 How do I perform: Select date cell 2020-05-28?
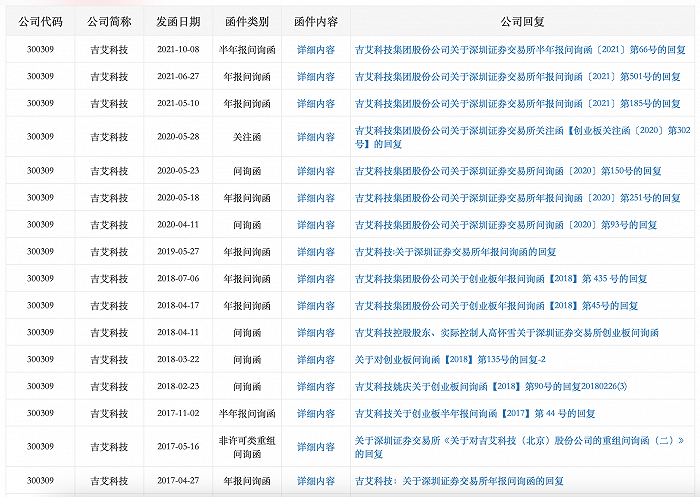coord(178,137)
